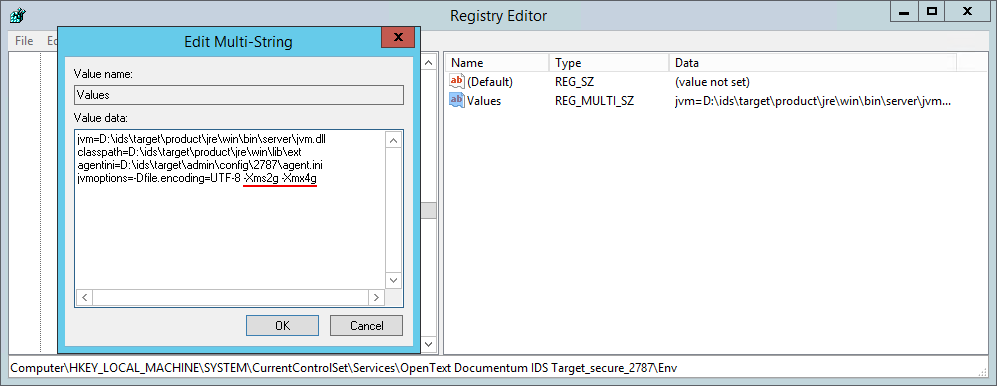
Task: Maximize the Registry Editor window
Action: point(932,11)
